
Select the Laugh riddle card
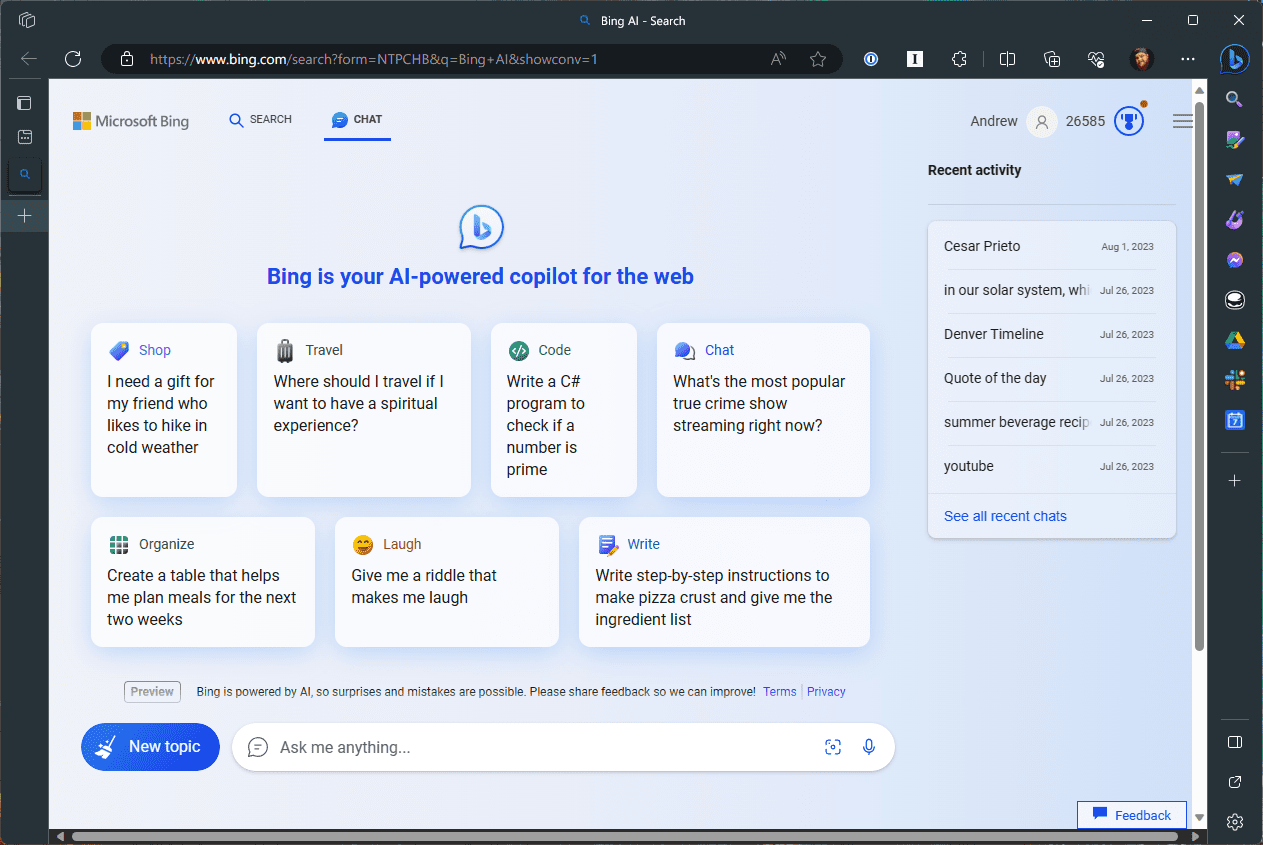click(x=447, y=582)
